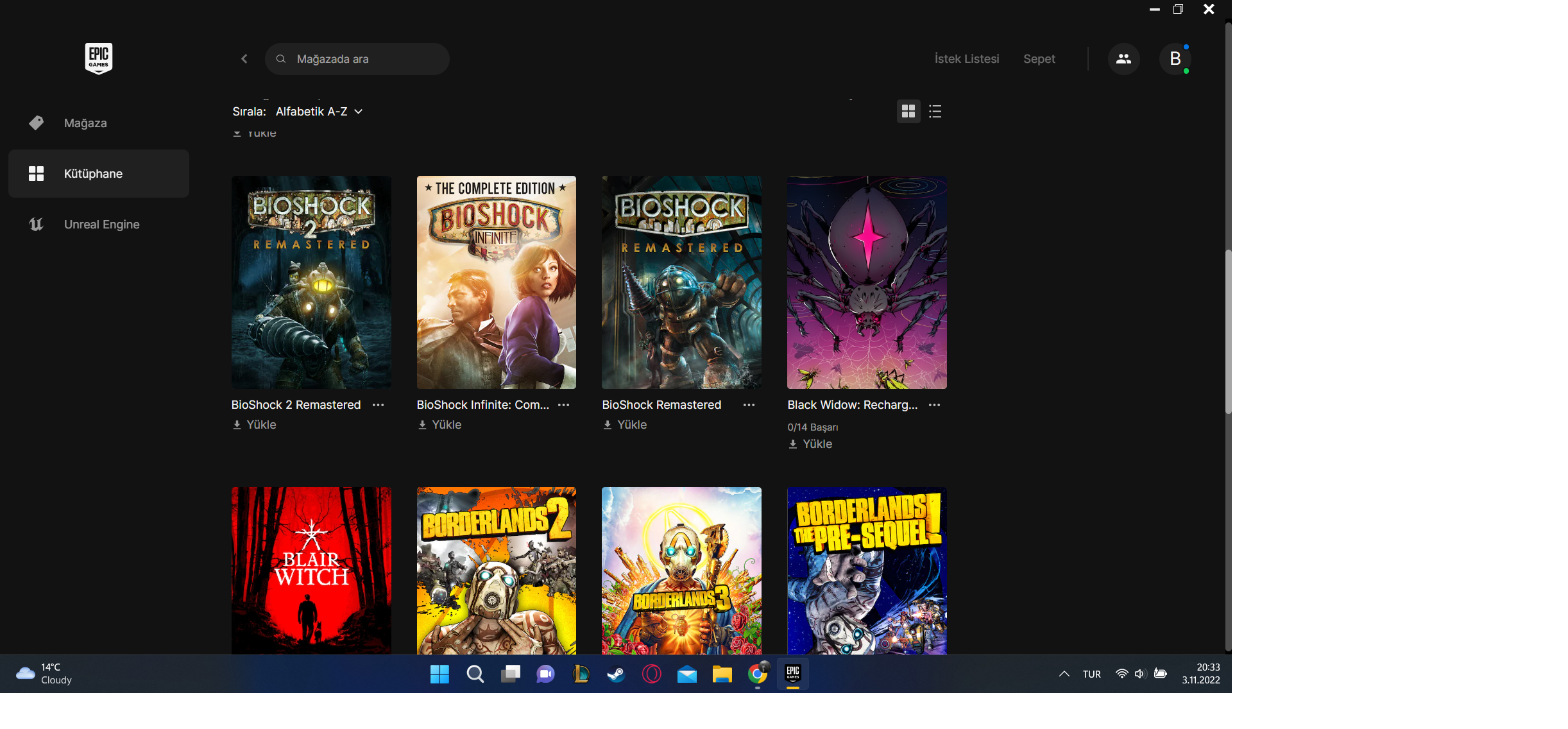Open İstek Listesi
This screenshot has height=729, width=1568.
[x=966, y=59]
